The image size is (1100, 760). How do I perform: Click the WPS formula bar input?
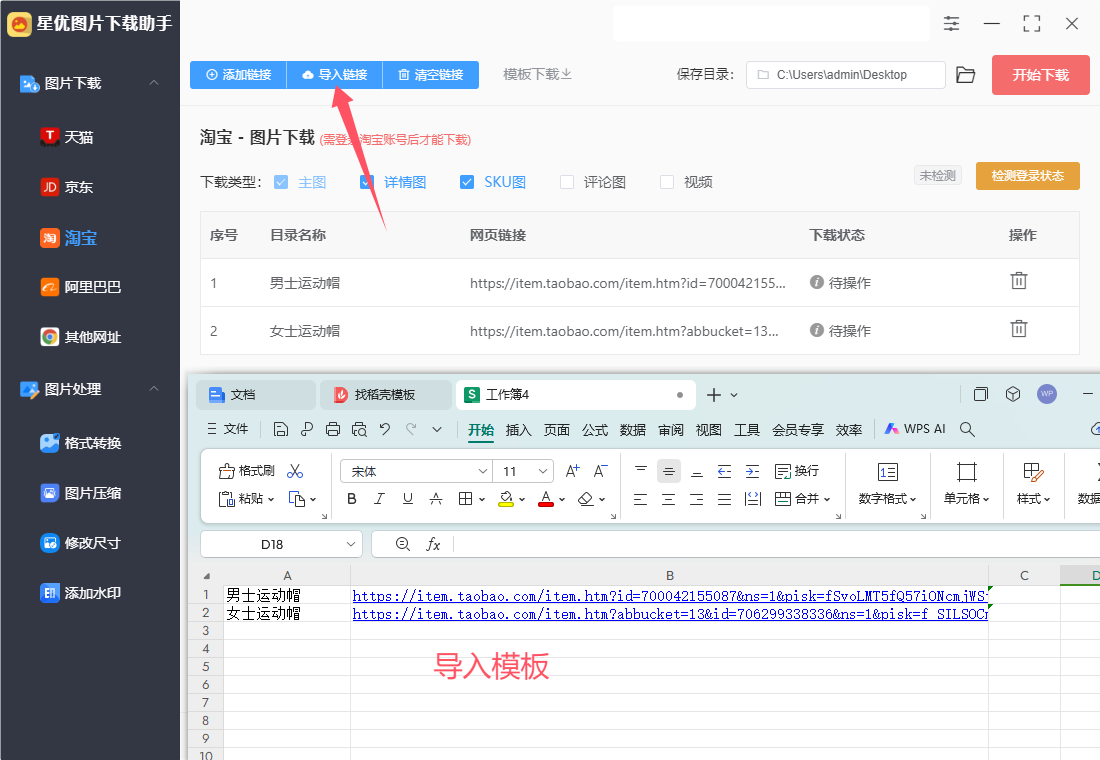(x=775, y=545)
